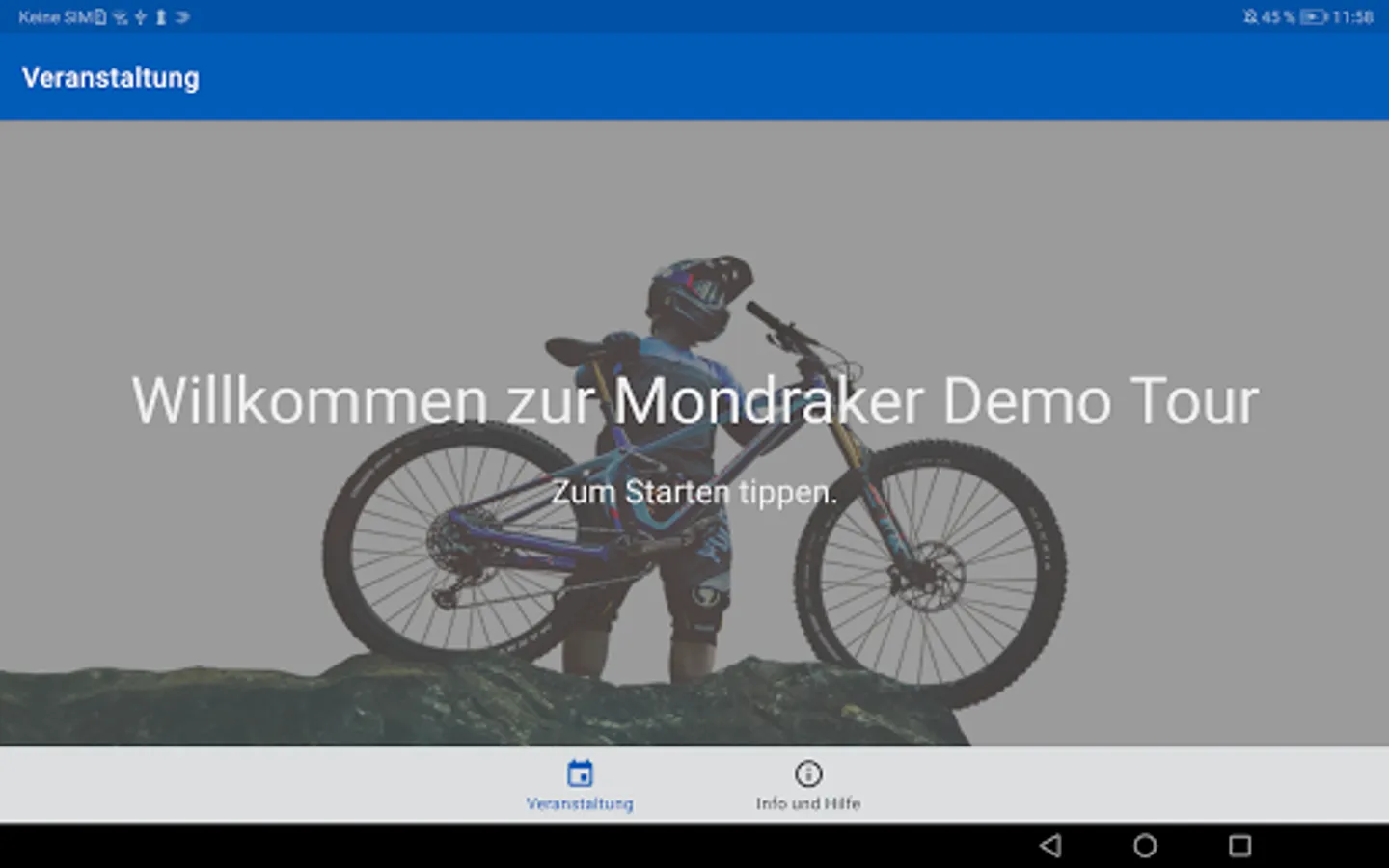Tap the Android home circle button
Viewport: 1389px width, 868px height.
pos(1145,846)
